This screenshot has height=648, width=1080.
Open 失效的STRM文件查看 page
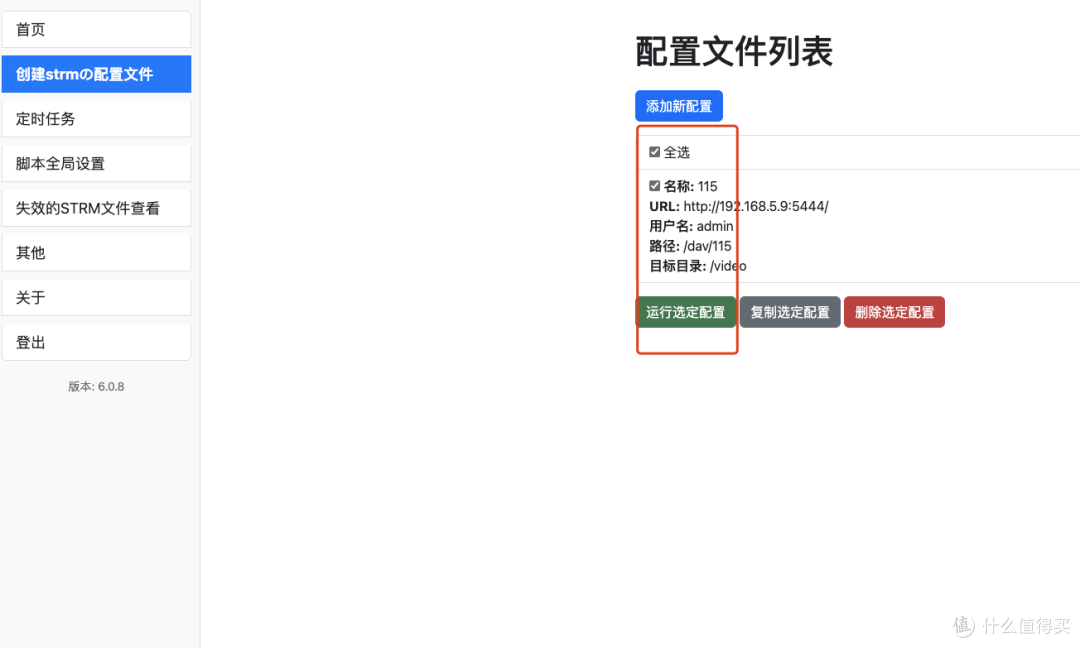click(96, 209)
